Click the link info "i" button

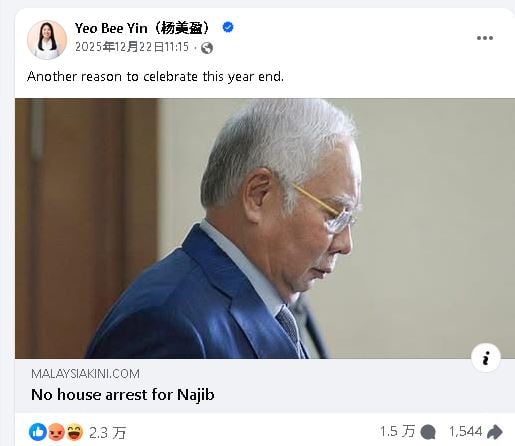pos(486,358)
